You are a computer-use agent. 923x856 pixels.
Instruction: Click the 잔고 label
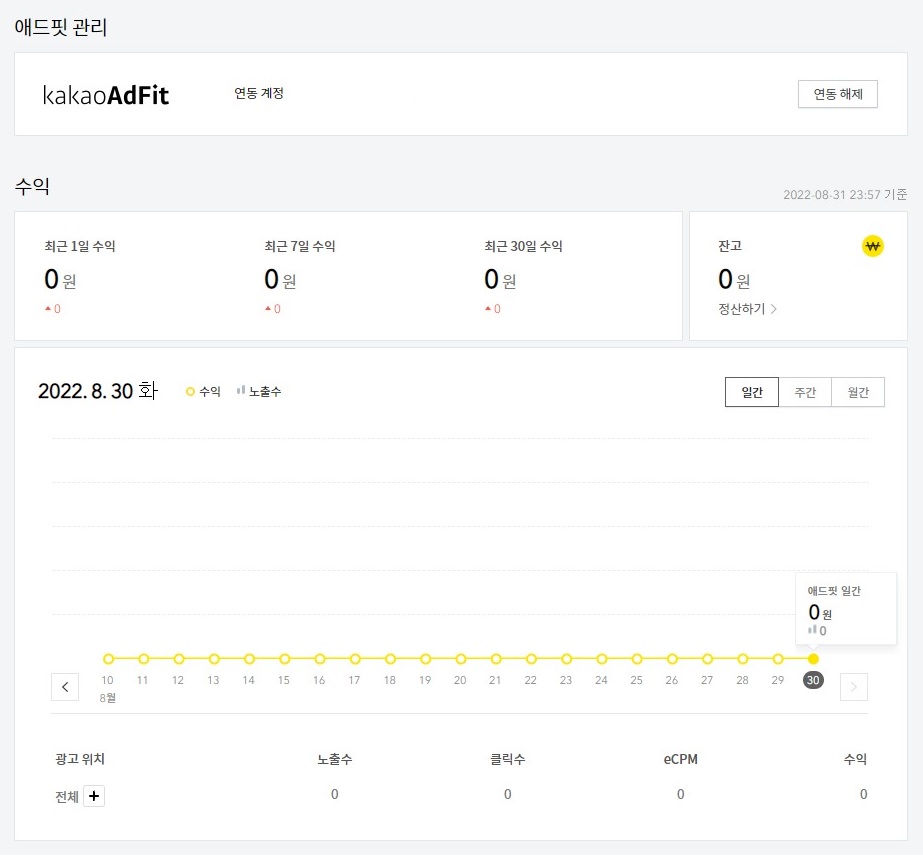point(730,246)
